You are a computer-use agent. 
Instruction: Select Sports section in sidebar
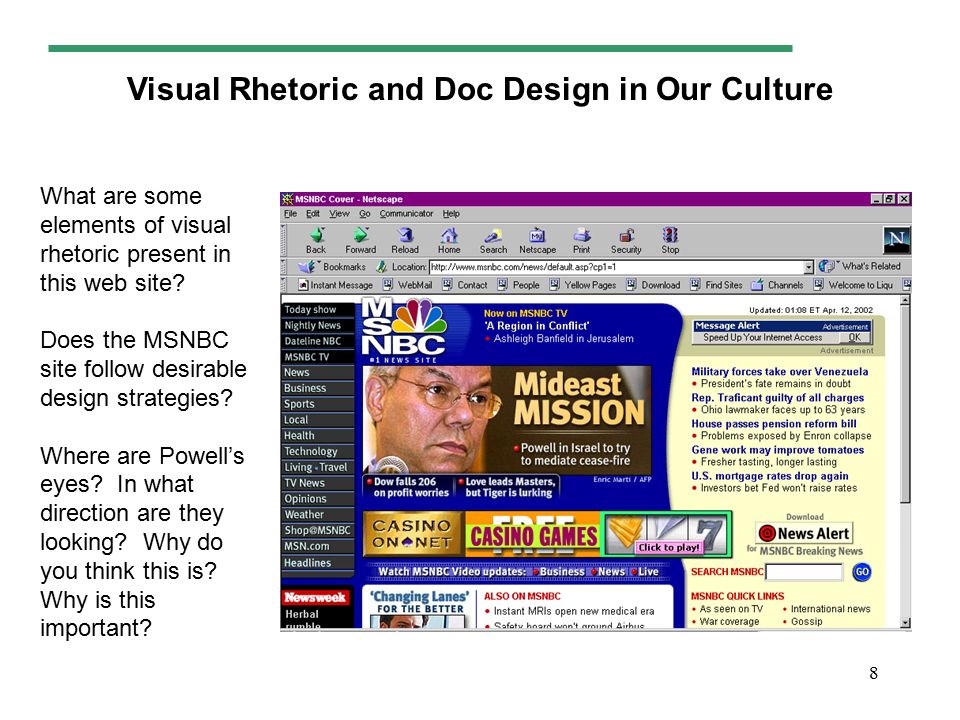click(x=318, y=405)
